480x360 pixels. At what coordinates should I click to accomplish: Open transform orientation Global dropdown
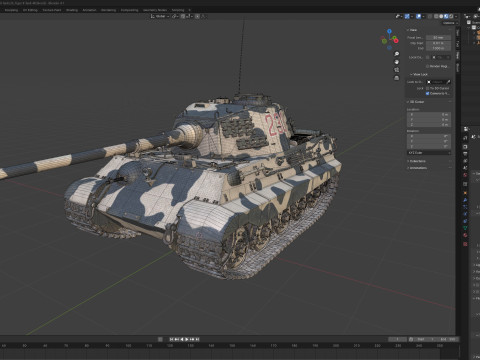point(160,16)
